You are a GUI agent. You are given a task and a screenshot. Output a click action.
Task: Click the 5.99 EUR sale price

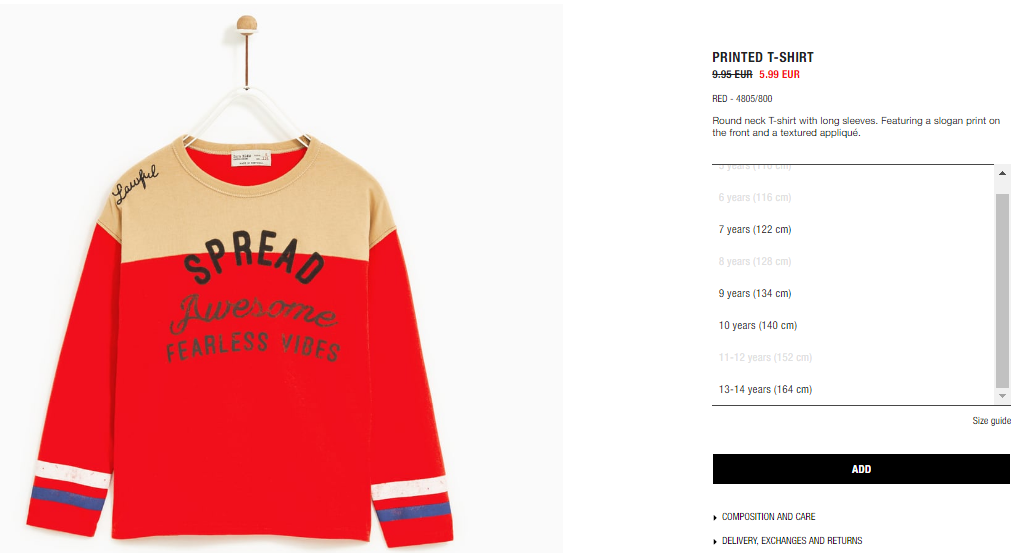point(779,74)
